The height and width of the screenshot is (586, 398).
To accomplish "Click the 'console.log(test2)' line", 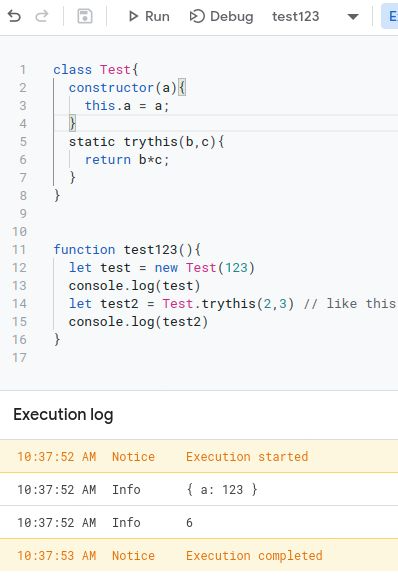I will click(x=138, y=321).
